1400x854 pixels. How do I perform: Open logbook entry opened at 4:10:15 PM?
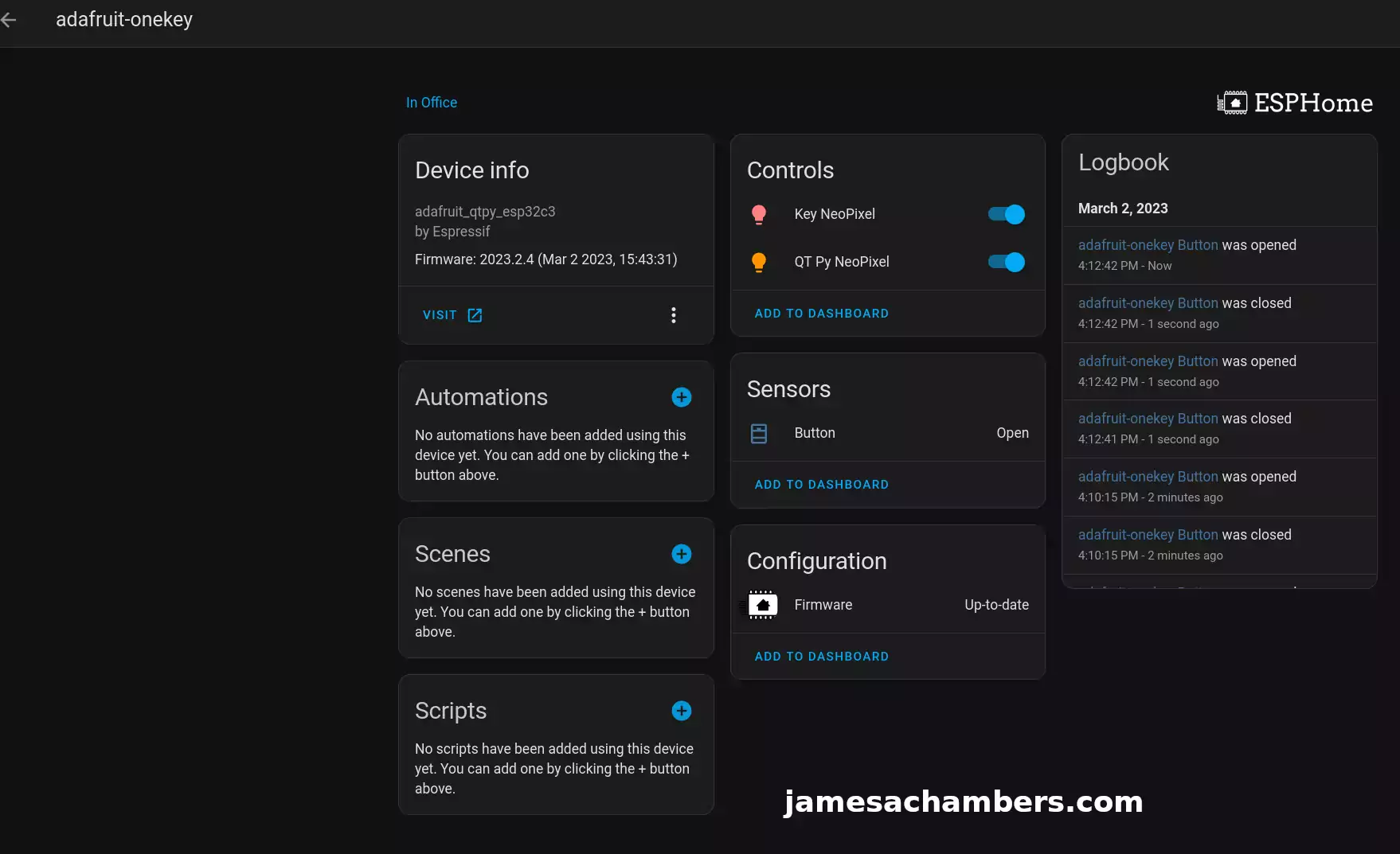(1219, 487)
